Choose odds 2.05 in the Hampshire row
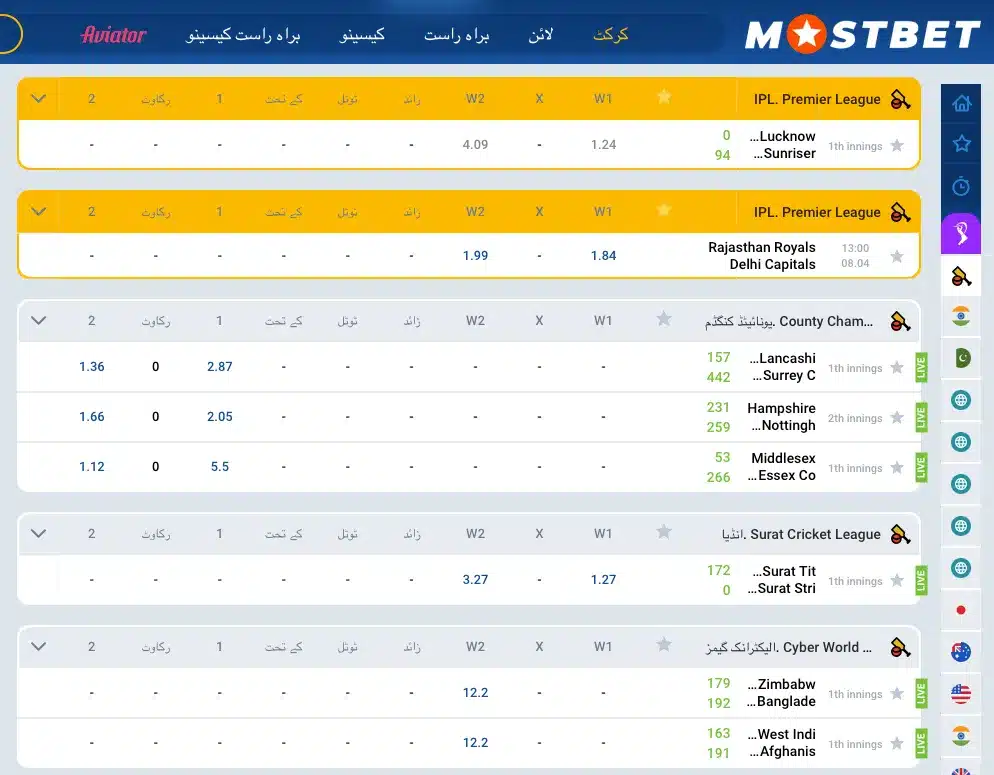 click(x=220, y=416)
